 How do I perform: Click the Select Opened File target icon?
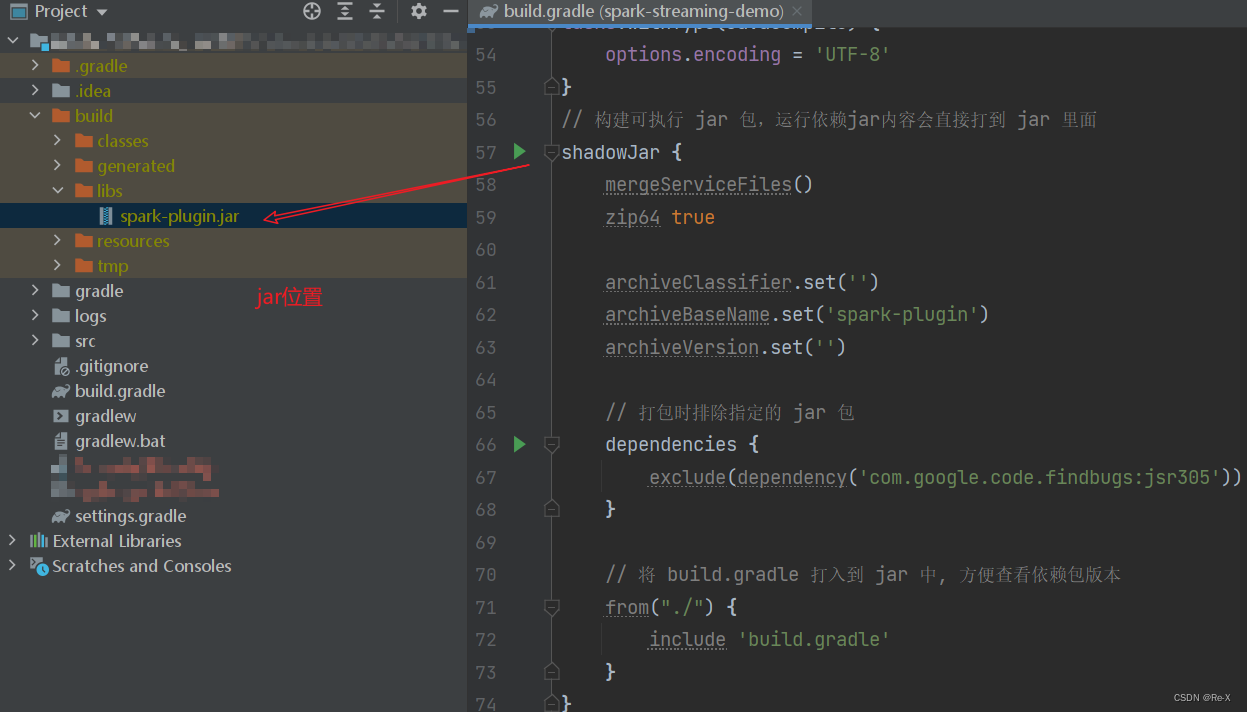312,11
